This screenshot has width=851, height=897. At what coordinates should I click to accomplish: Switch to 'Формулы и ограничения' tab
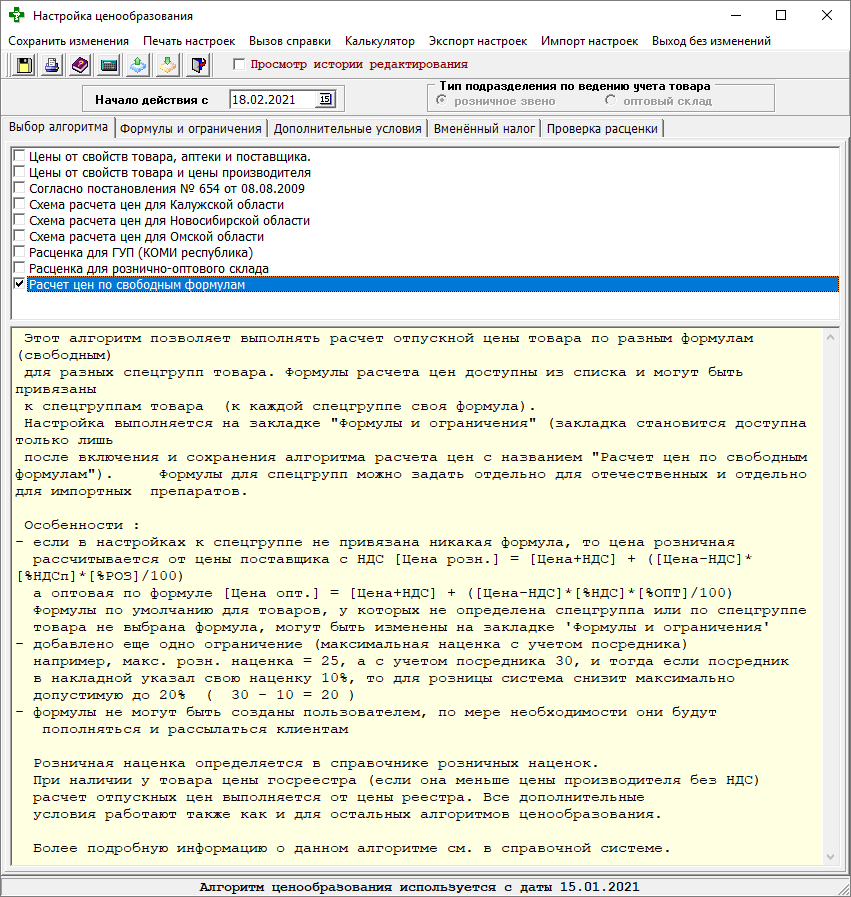point(190,129)
